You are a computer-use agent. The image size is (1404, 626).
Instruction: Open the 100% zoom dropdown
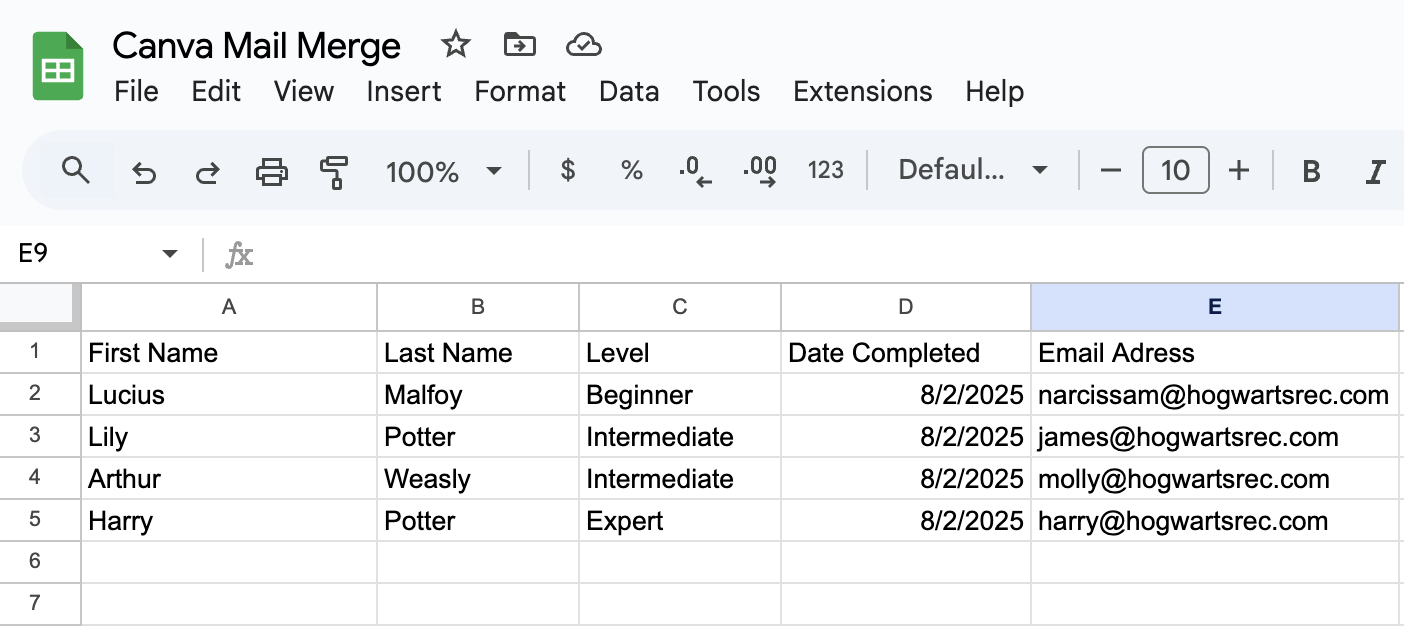coord(443,172)
